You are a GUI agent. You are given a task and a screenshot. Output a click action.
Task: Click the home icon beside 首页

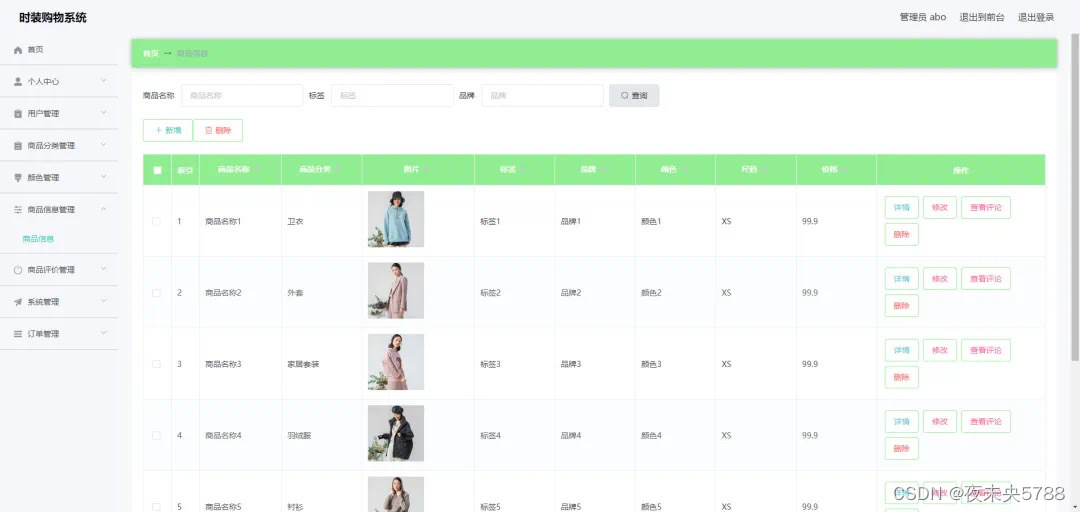18,50
